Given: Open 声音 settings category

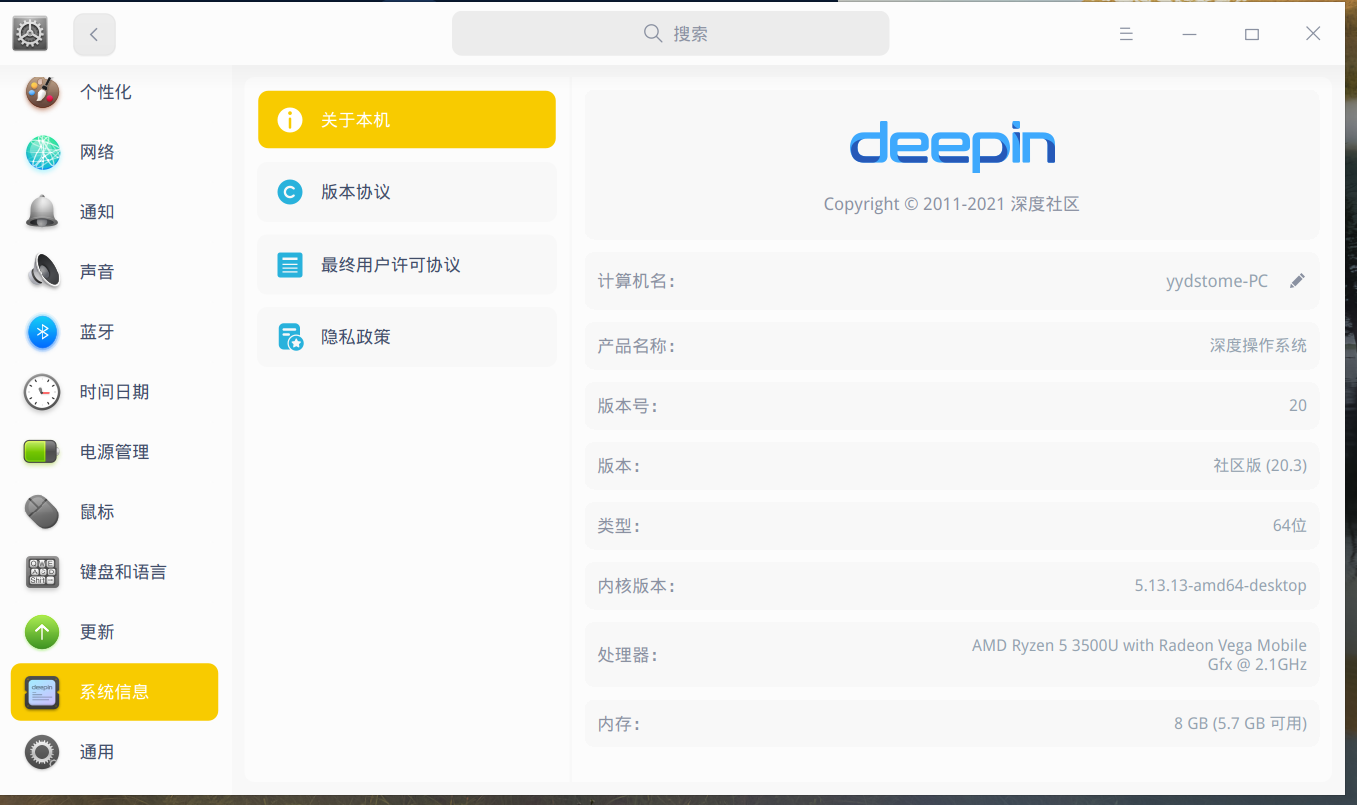Looking at the screenshot, I should click(x=114, y=272).
